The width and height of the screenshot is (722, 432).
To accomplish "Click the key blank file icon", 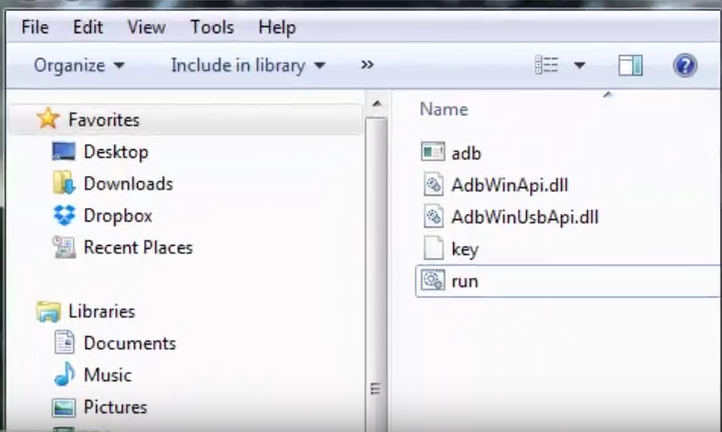I will (x=433, y=248).
